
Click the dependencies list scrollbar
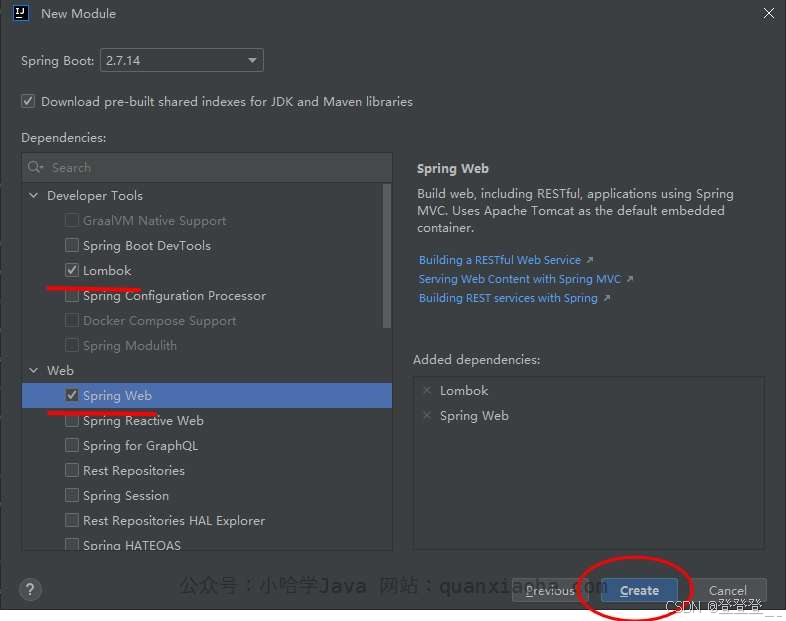coord(386,256)
